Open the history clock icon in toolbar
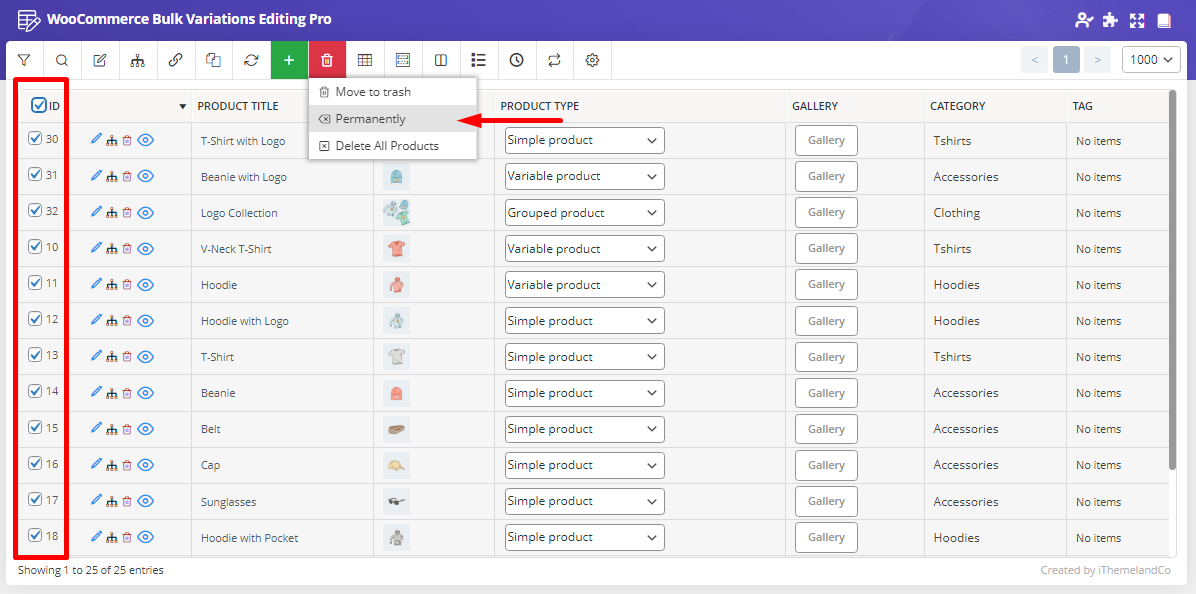This screenshot has width=1196, height=594. pyautogui.click(x=516, y=60)
